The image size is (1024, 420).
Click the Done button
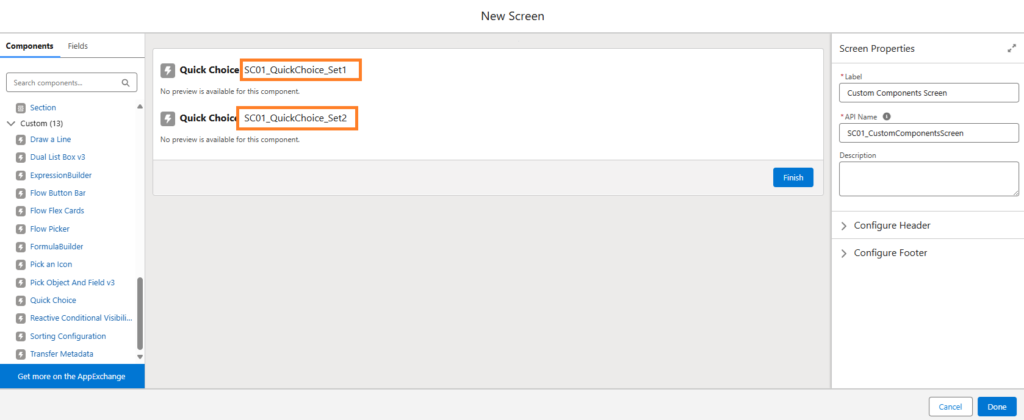997,407
